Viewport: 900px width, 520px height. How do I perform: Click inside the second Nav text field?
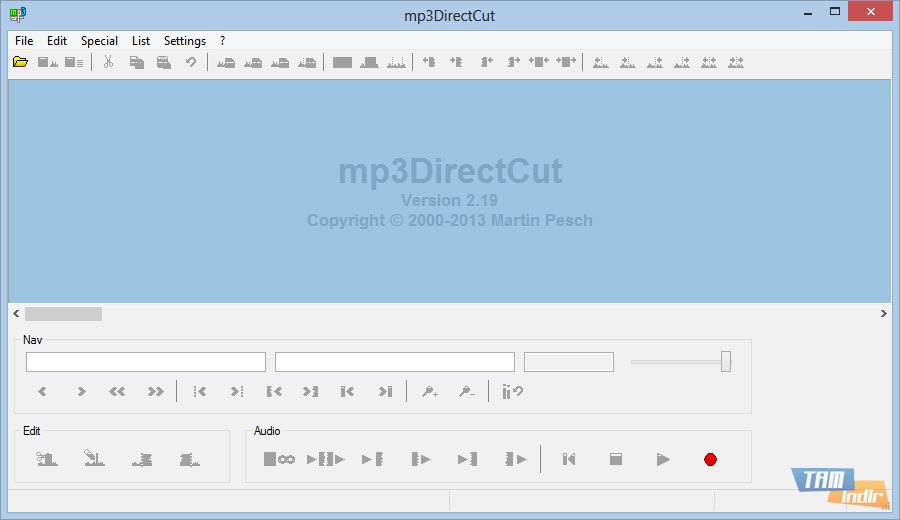(x=395, y=362)
